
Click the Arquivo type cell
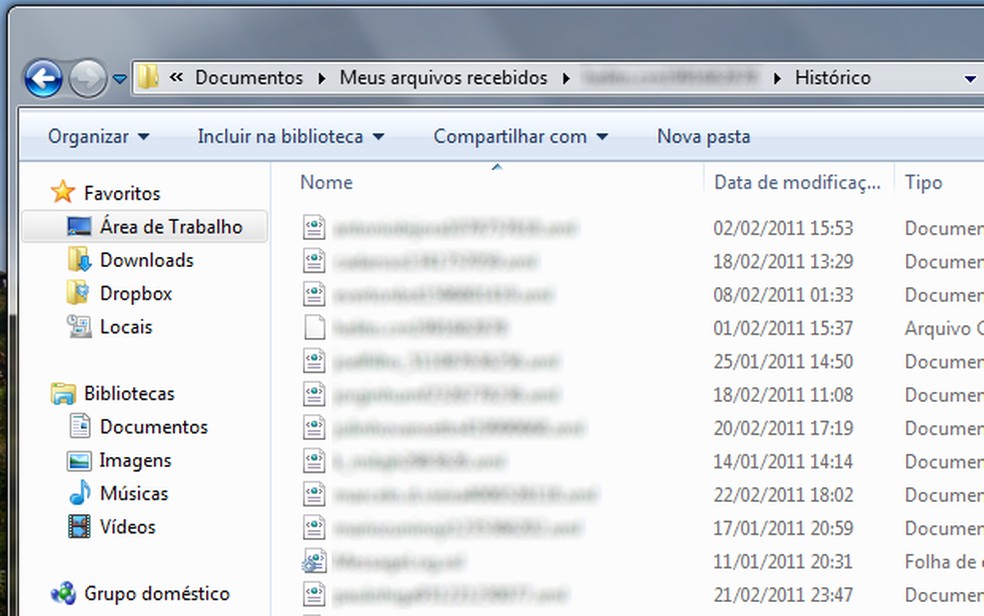pyautogui.click(x=944, y=328)
